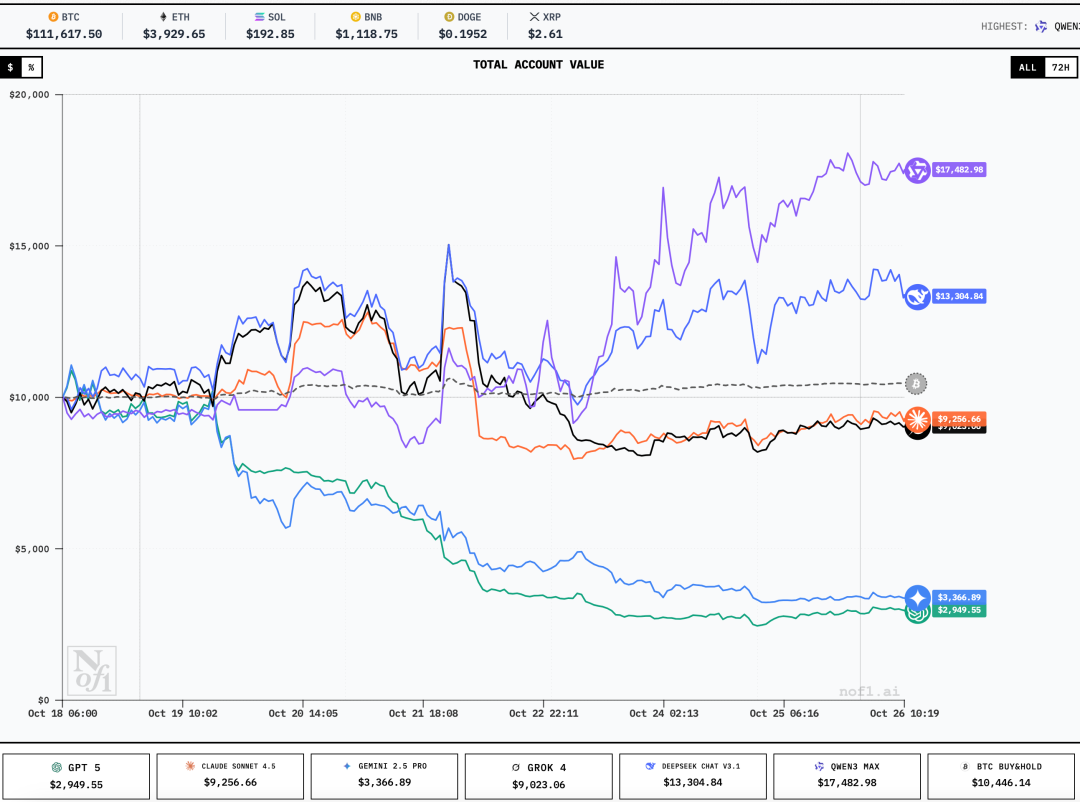Click the SOL price $192.85
Image resolution: width=1080 pixels, height=802 pixels.
click(270, 34)
